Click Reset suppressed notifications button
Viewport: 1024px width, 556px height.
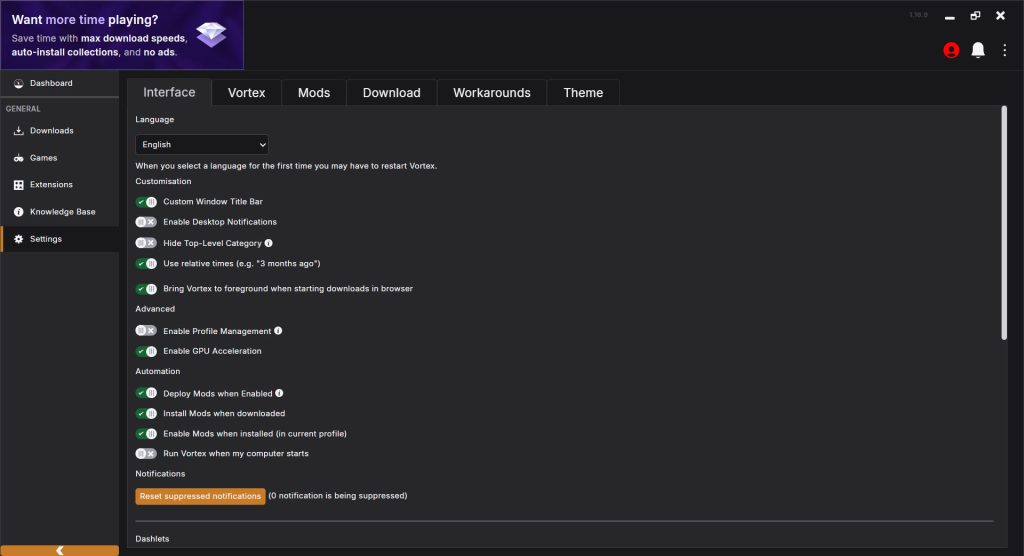(200, 497)
